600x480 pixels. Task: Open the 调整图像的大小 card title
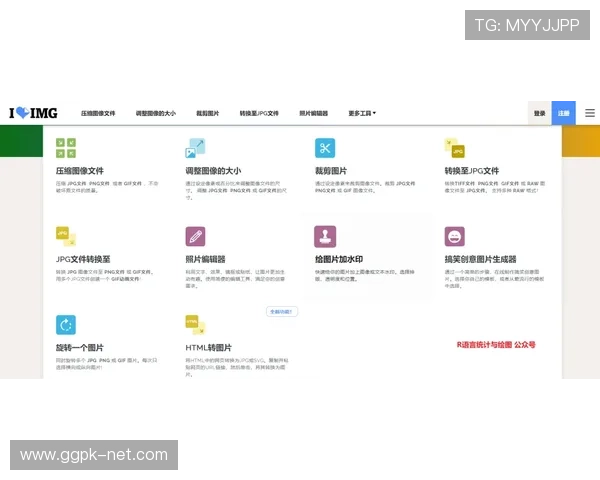(x=214, y=171)
